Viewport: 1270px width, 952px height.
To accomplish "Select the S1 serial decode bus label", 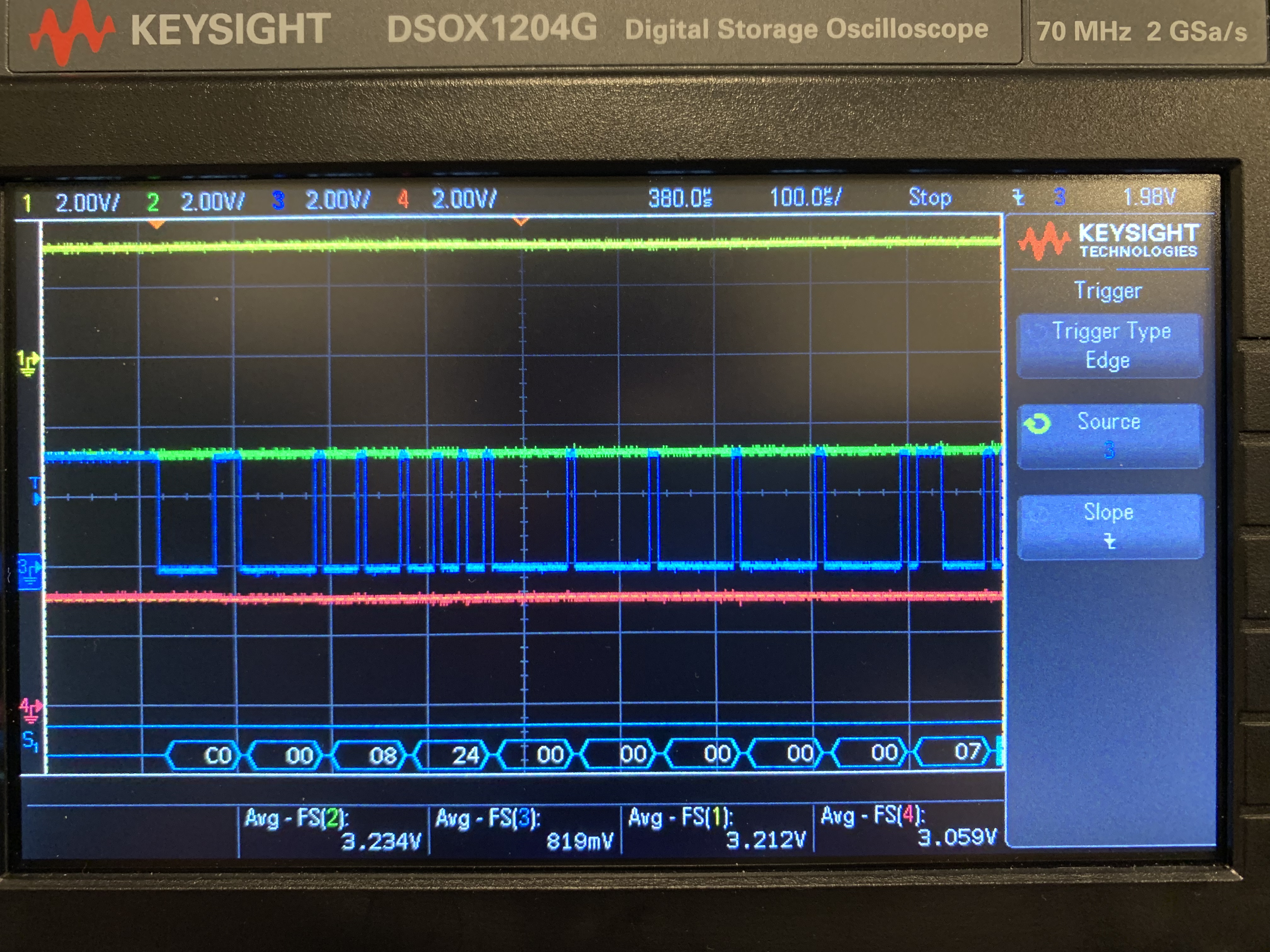I will tap(31, 741).
